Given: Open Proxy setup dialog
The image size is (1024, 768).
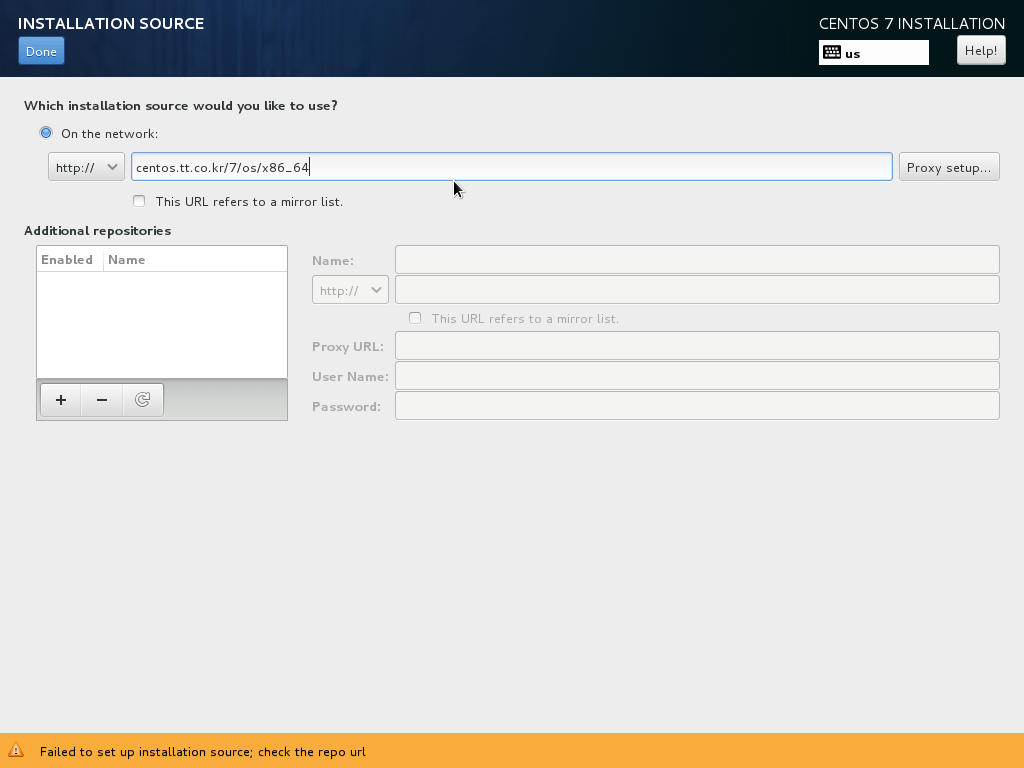Looking at the screenshot, I should coord(949,167).
